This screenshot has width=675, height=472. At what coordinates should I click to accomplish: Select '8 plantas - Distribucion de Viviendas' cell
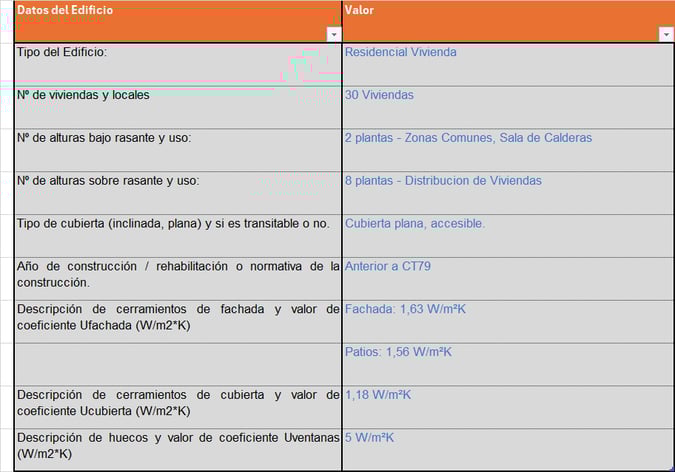pyautogui.click(x=508, y=193)
